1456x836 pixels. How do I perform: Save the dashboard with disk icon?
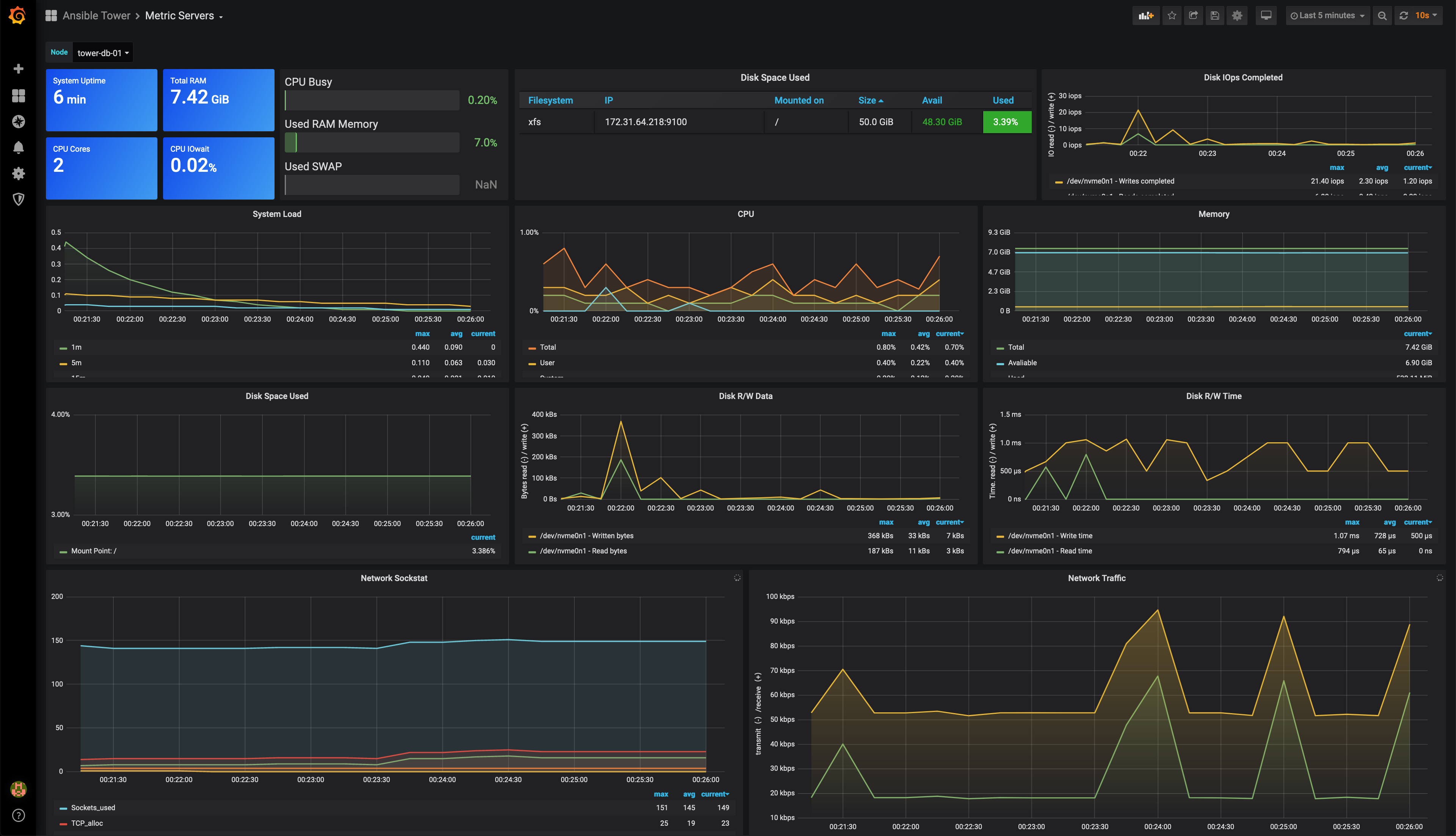coord(1215,16)
